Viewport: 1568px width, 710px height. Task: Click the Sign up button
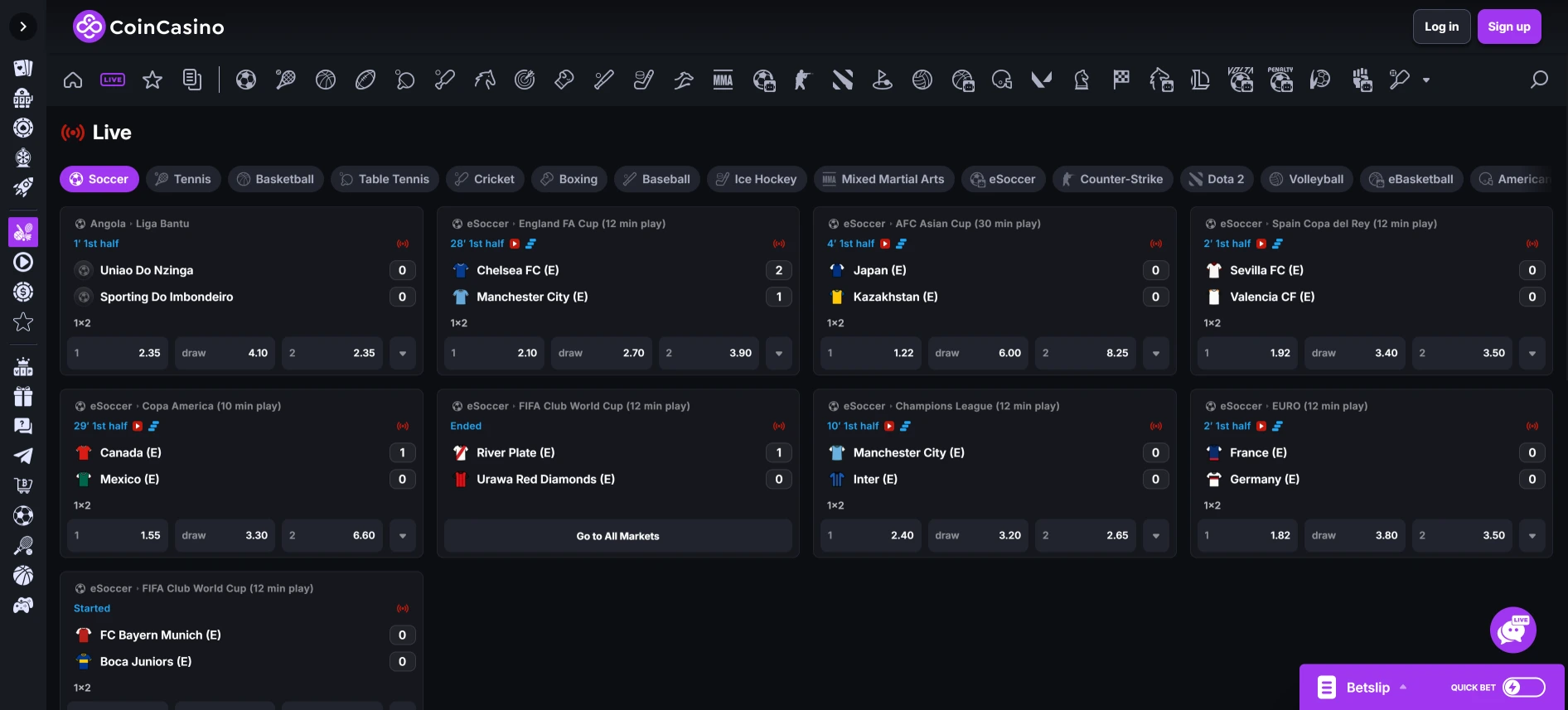pos(1509,27)
